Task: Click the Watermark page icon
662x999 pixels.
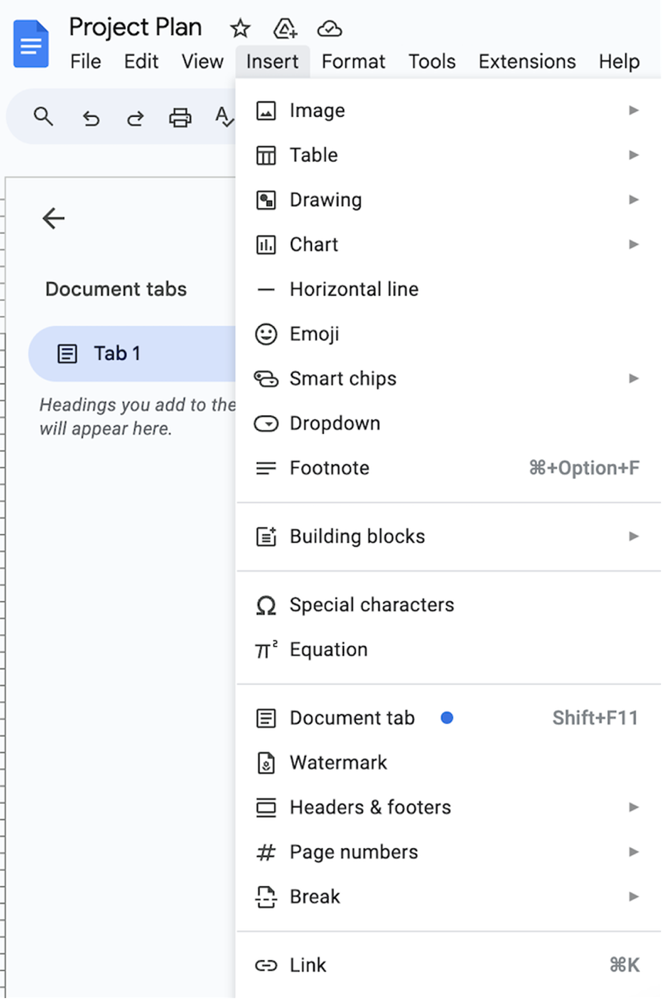Action: pos(266,763)
